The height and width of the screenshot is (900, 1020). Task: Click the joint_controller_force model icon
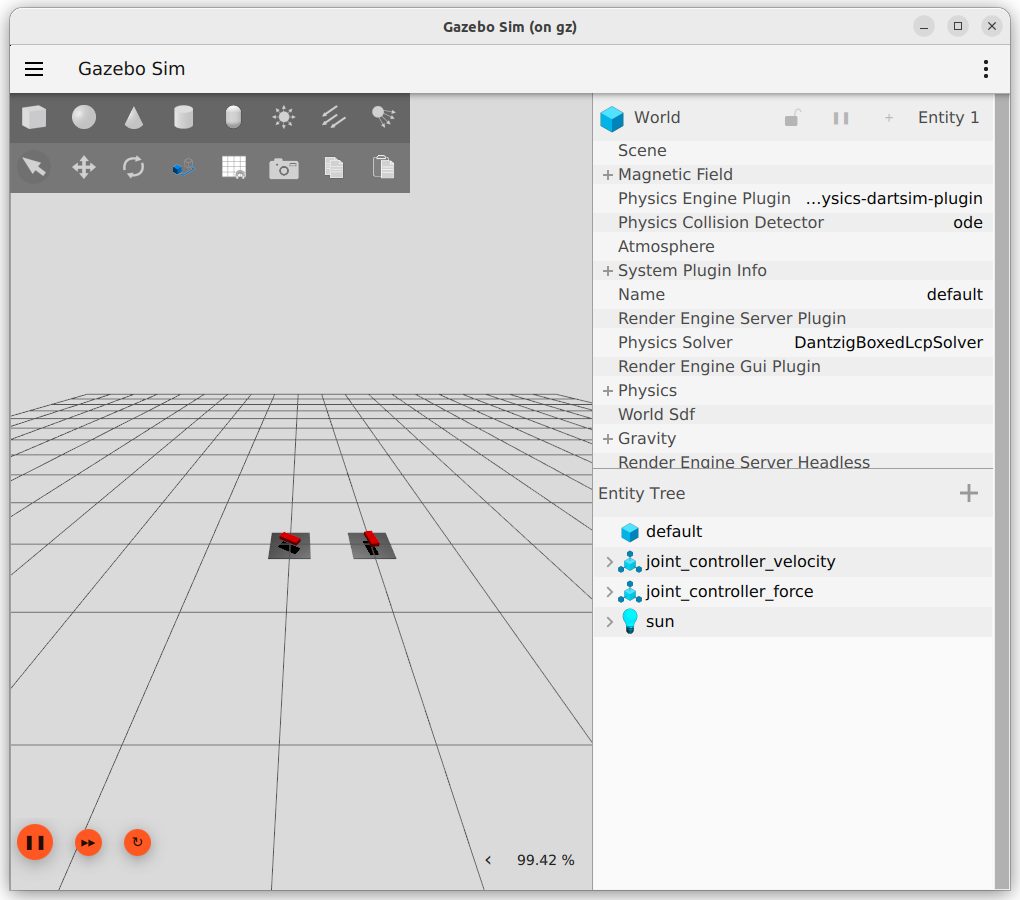630,592
